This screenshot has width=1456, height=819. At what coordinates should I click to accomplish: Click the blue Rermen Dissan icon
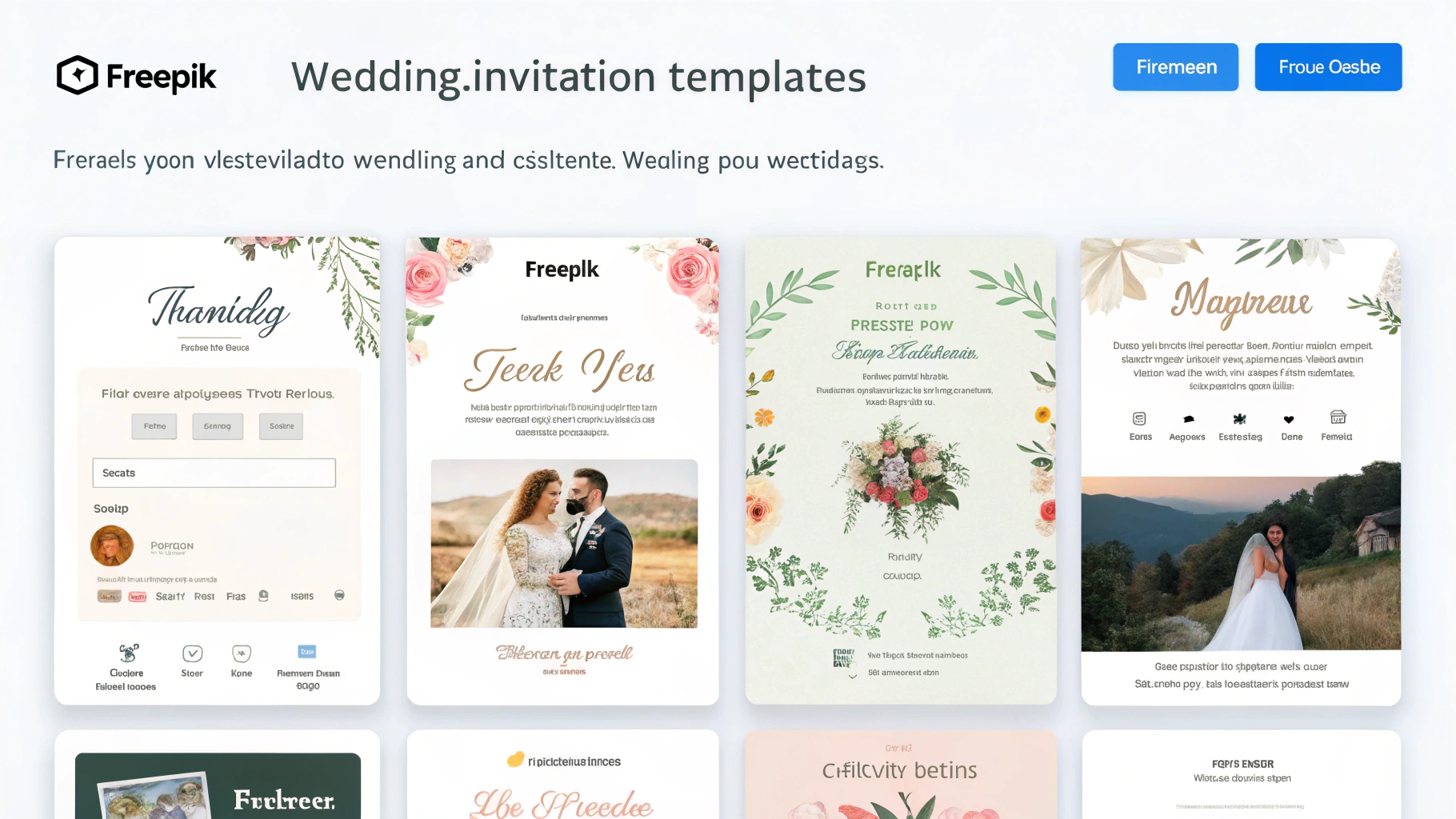[307, 652]
